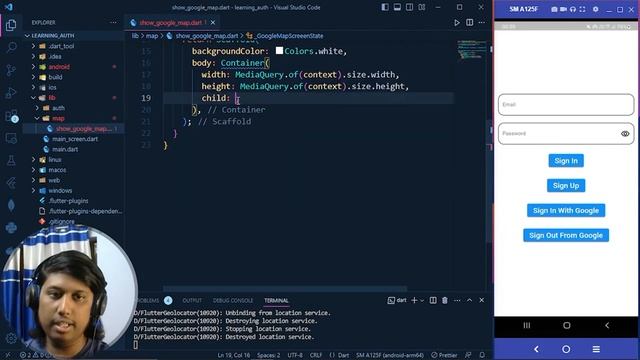Open Source Control view in activity bar
Viewport: 640px width, 360px height.
tap(11, 70)
